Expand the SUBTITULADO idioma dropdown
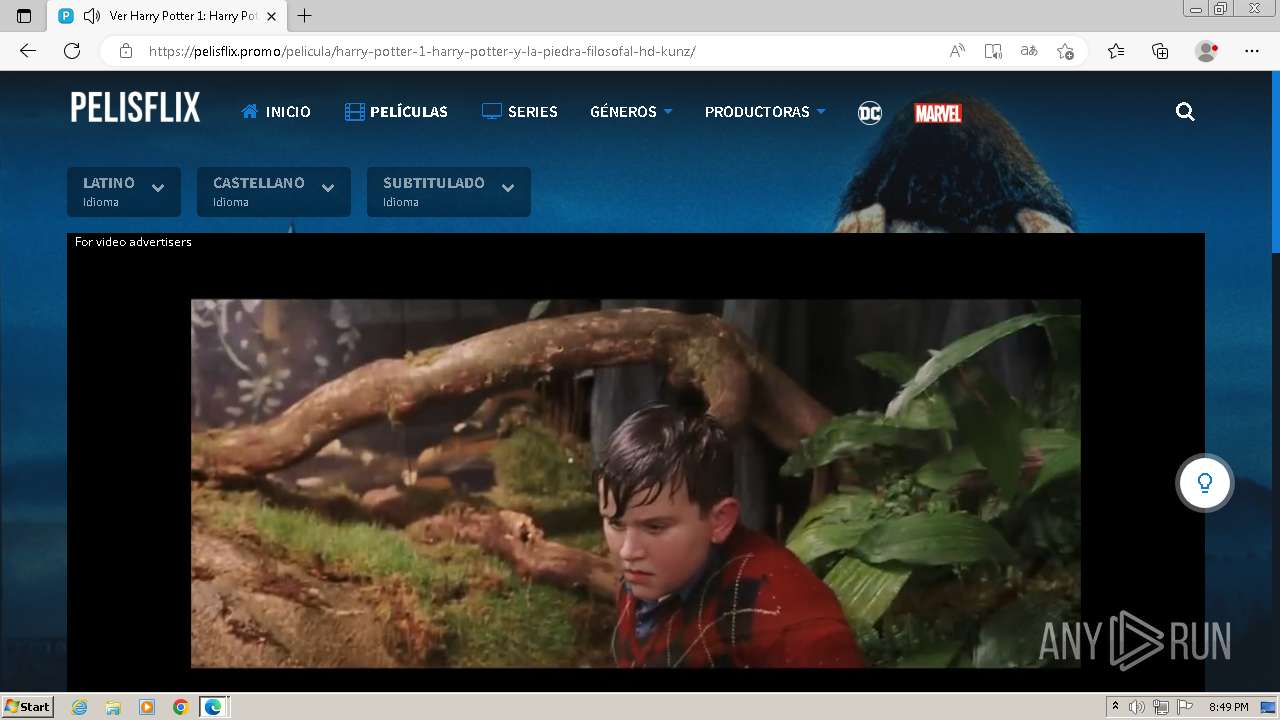 click(x=449, y=192)
